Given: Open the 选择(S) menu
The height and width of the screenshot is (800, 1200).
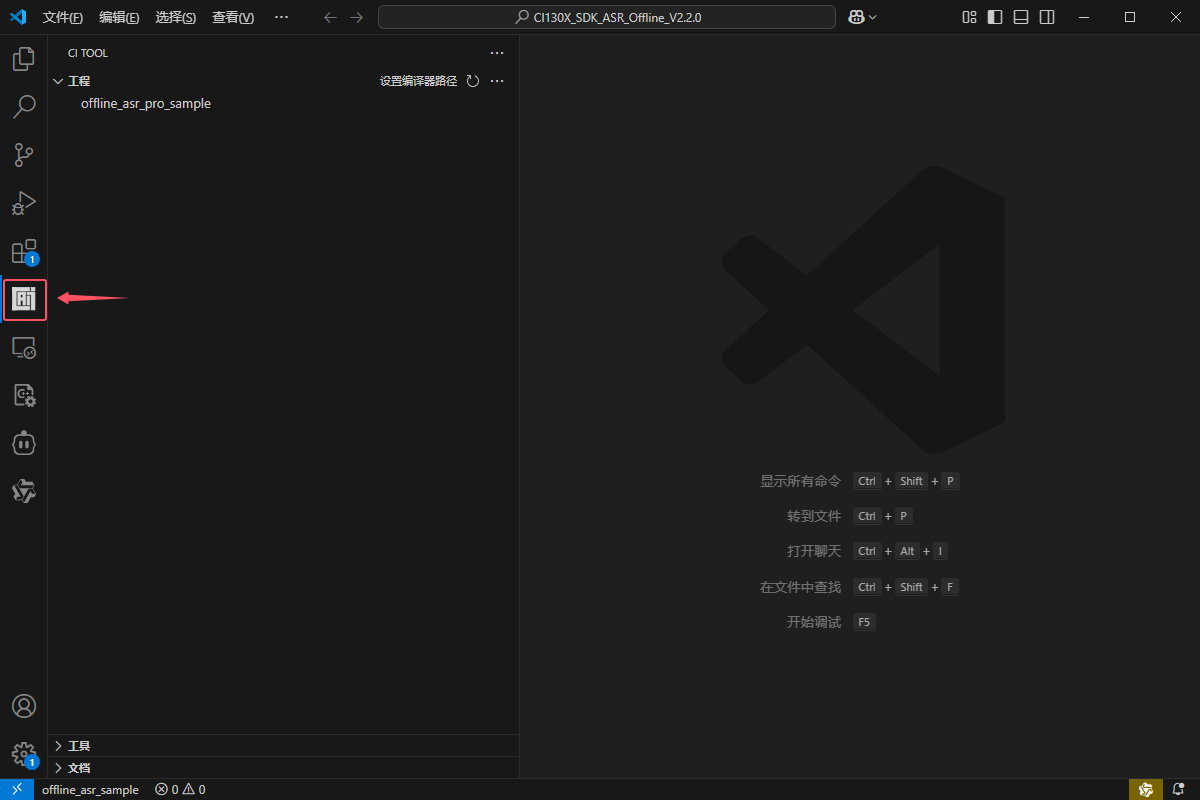Looking at the screenshot, I should (176, 17).
